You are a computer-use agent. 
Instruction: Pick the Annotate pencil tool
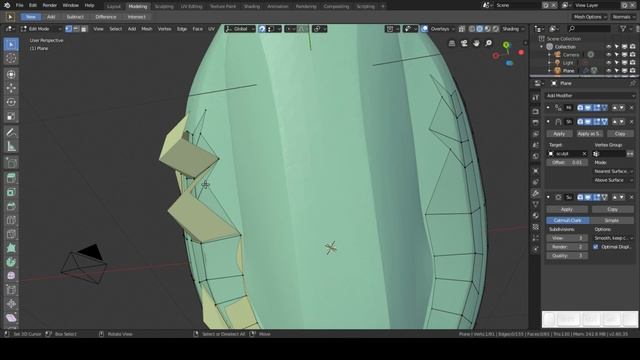click(x=11, y=132)
